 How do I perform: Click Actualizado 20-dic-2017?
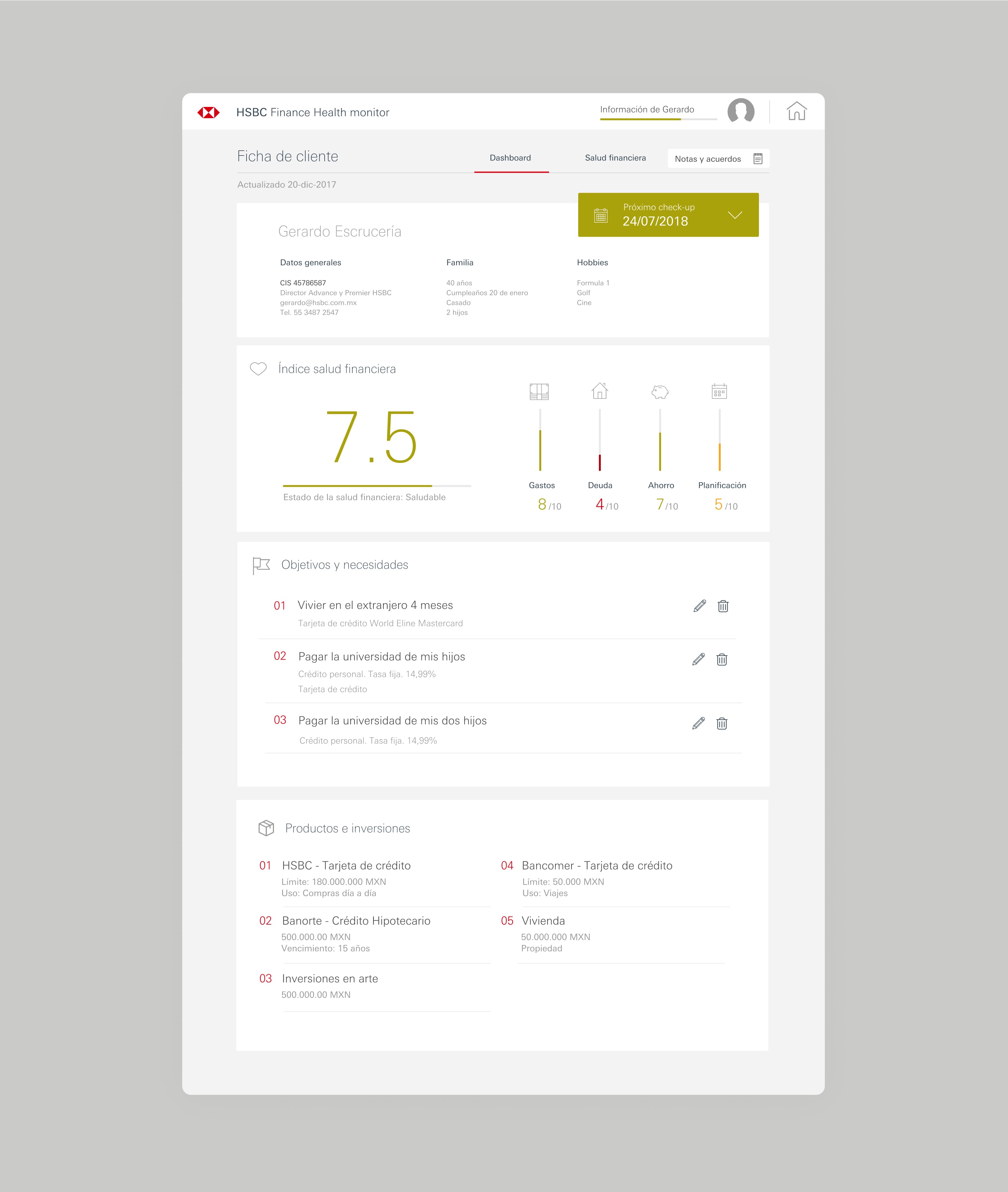pyautogui.click(x=286, y=185)
